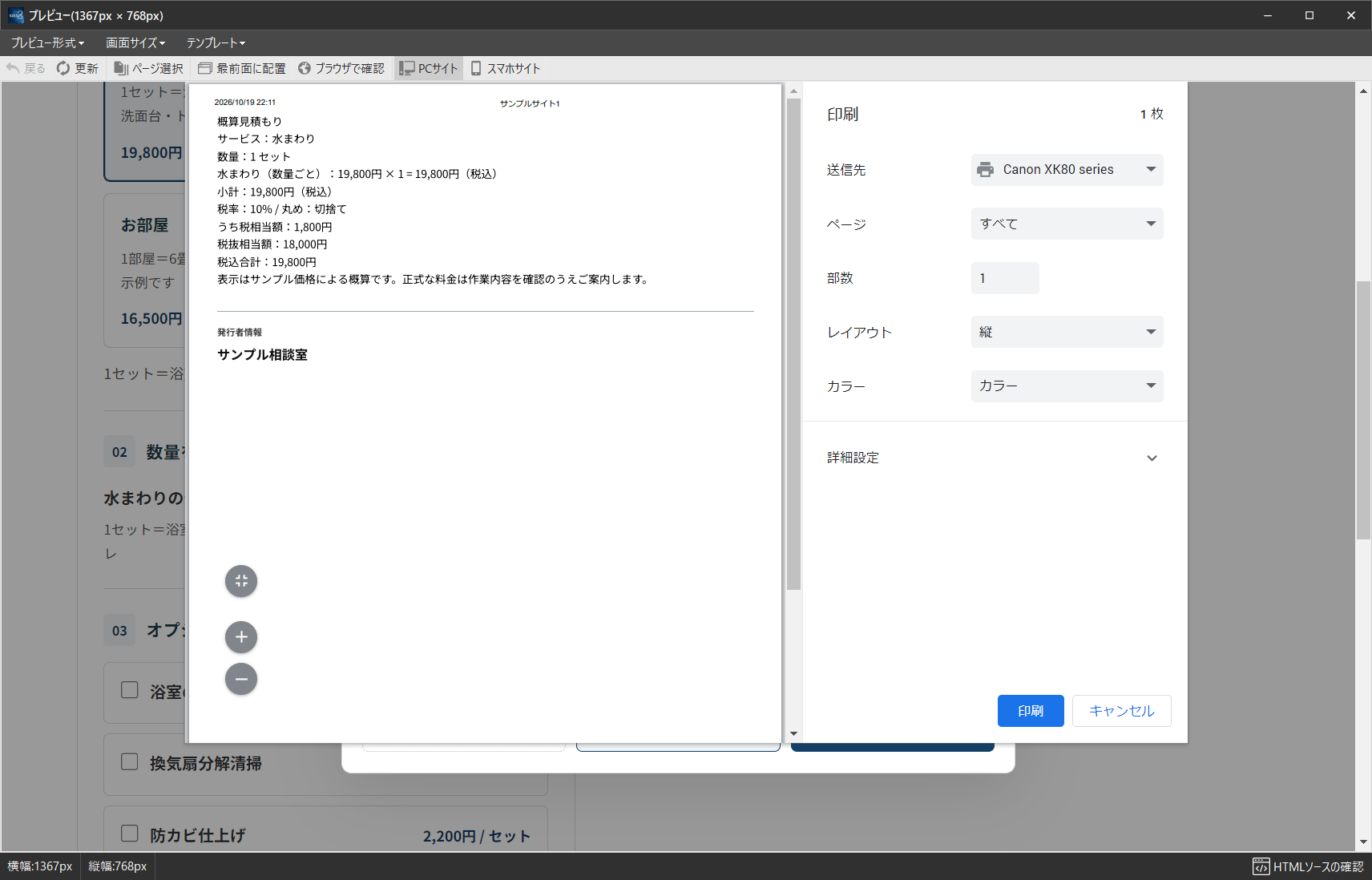The image size is (1372, 880).
Task: Check the 防カビ仕上げ option
Action: tap(129, 834)
